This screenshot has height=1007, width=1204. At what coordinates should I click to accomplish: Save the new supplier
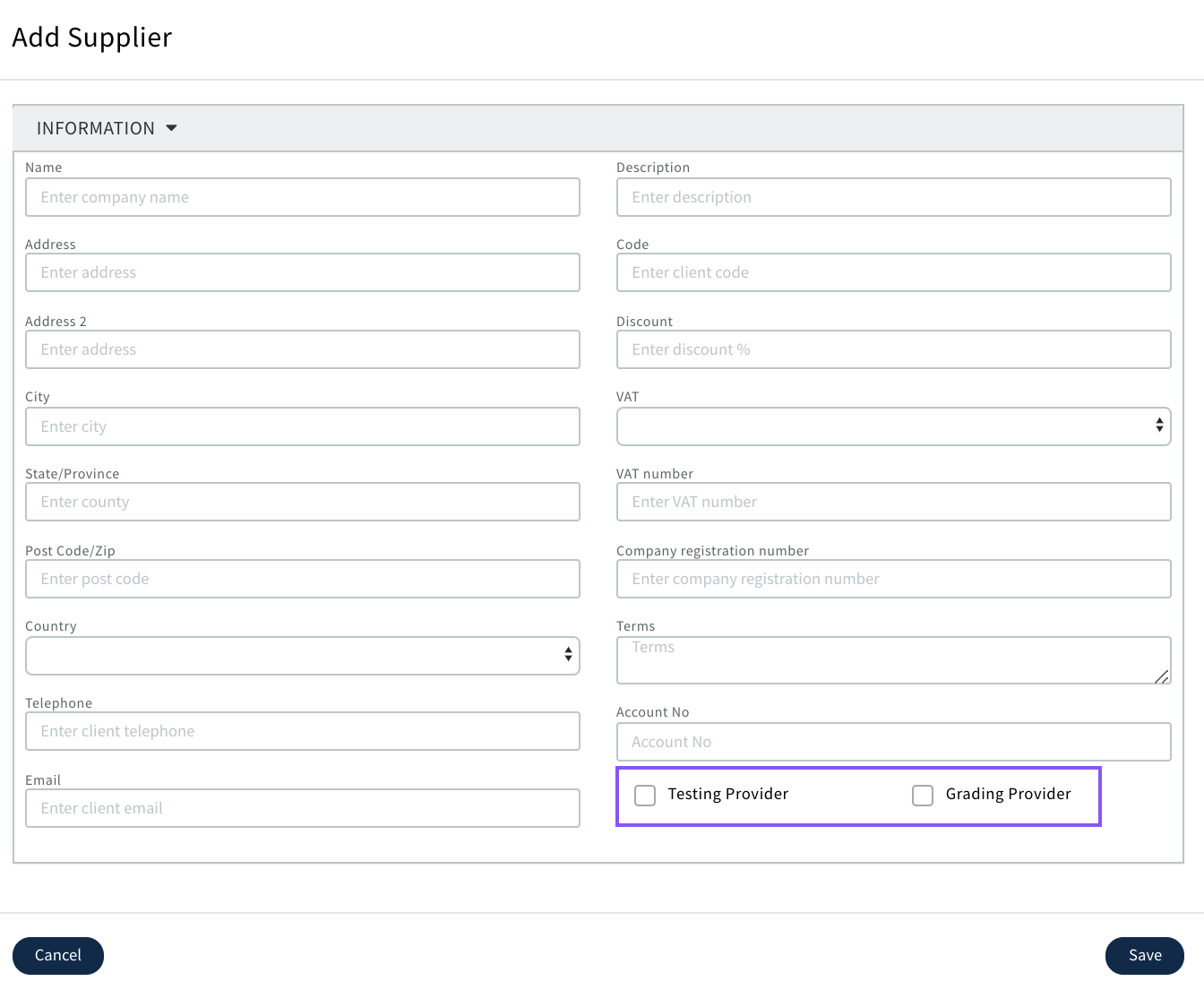(1144, 955)
